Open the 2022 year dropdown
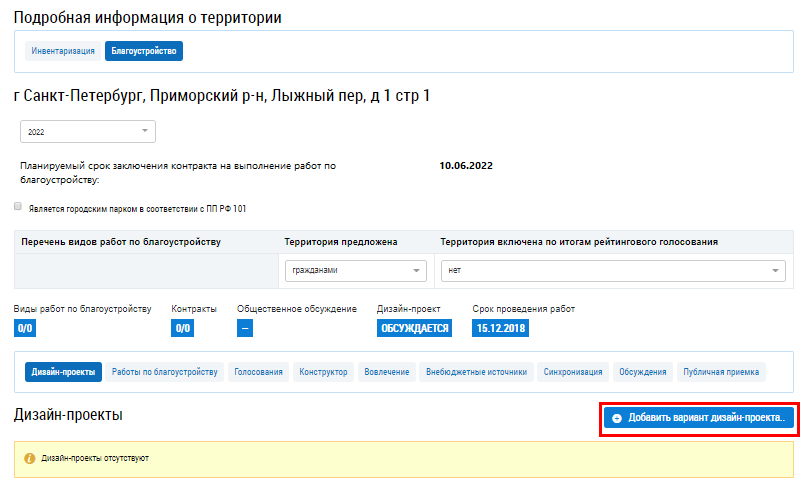This screenshot has height=495, width=808. (x=88, y=131)
